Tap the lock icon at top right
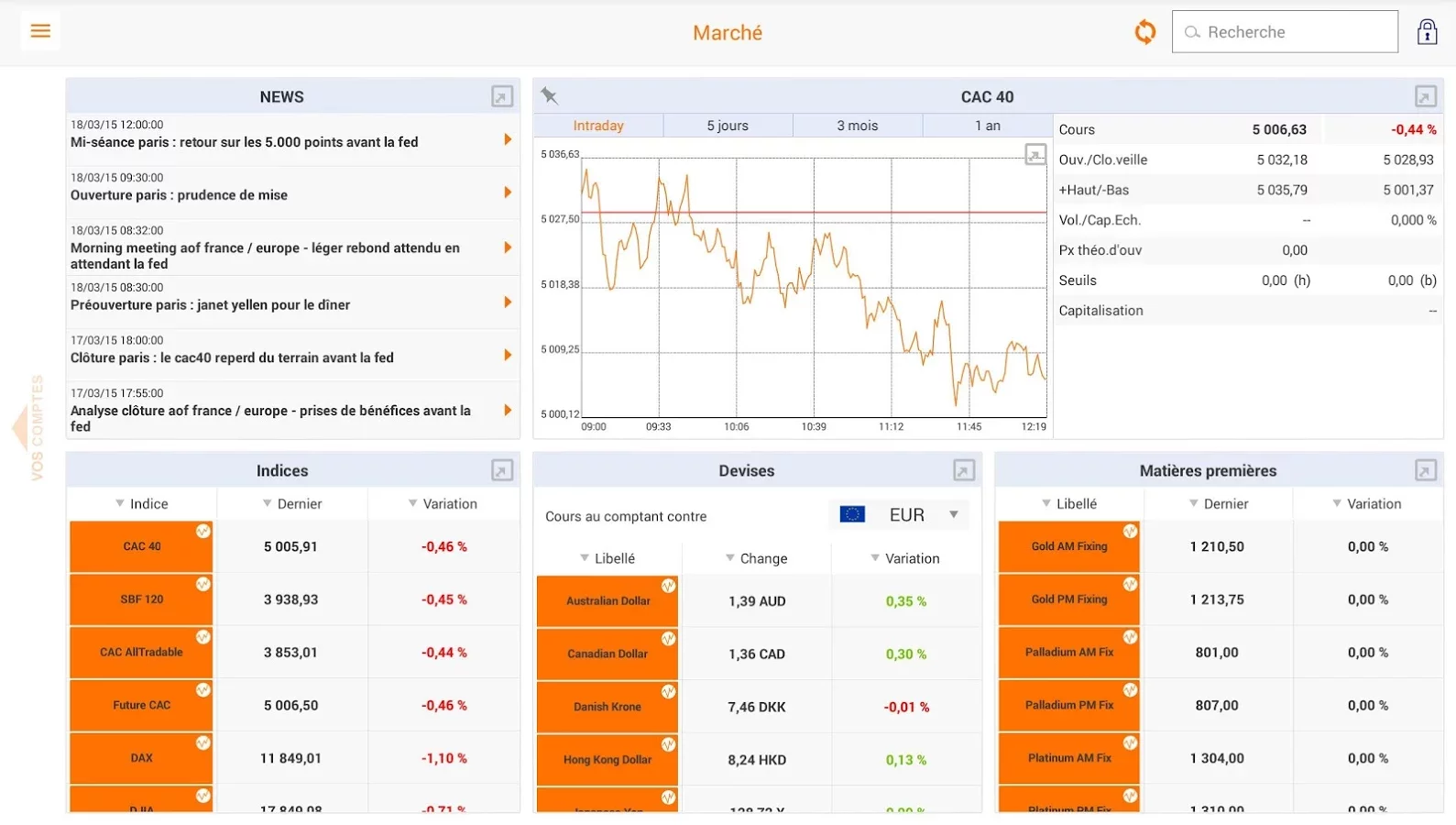 tap(1427, 32)
